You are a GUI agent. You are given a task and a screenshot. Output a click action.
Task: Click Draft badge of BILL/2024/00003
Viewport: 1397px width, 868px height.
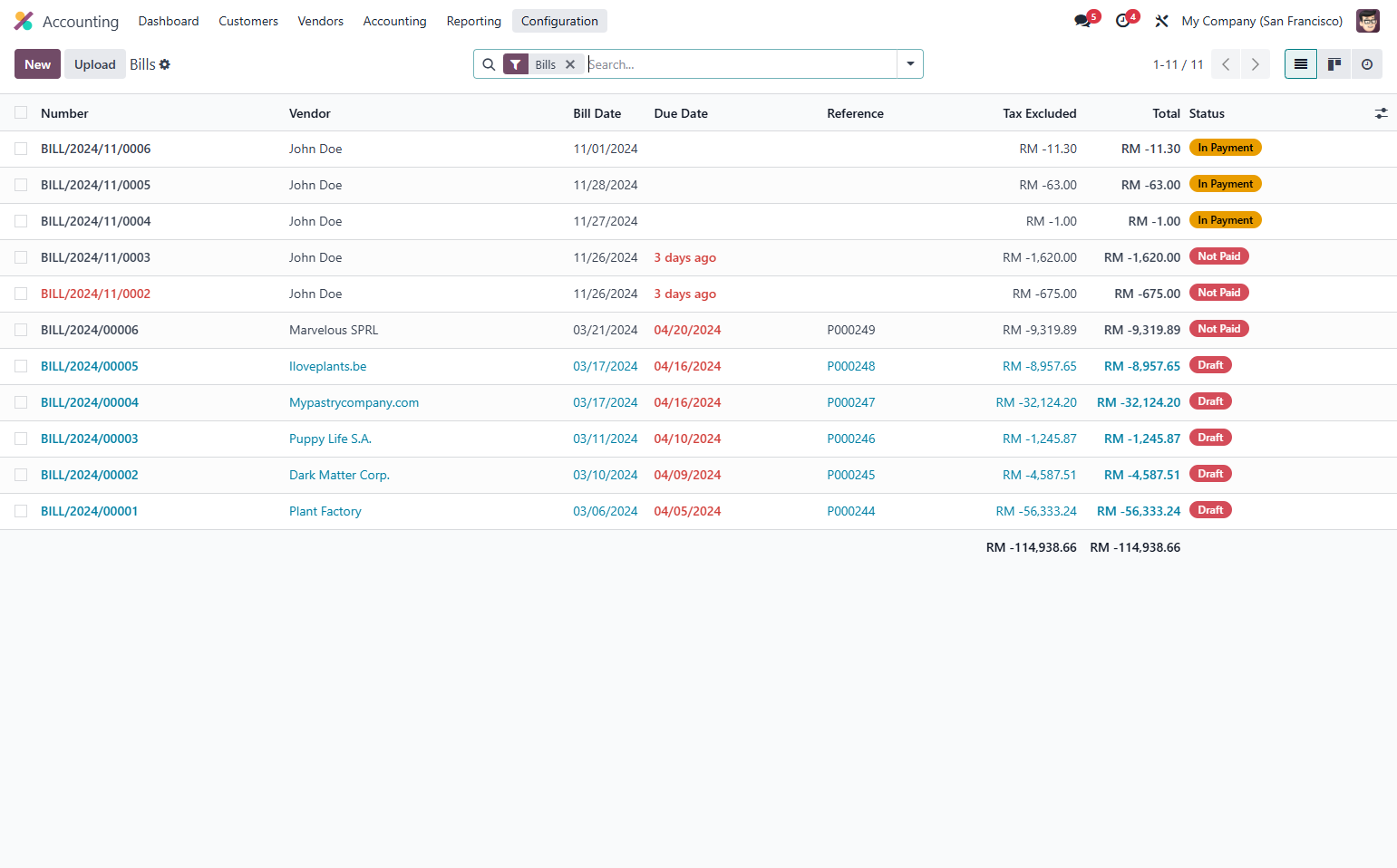coord(1210,438)
